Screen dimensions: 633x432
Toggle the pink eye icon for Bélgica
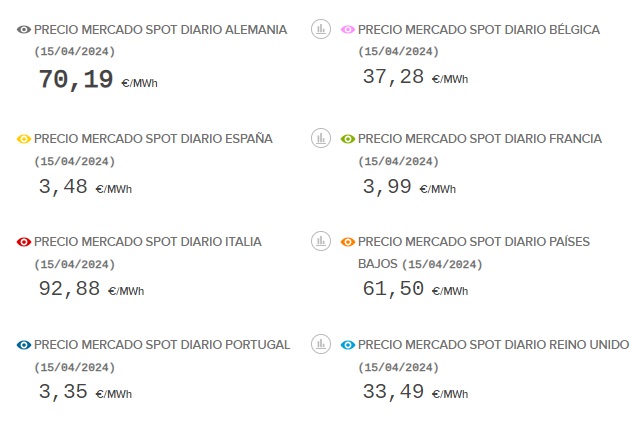347,30
